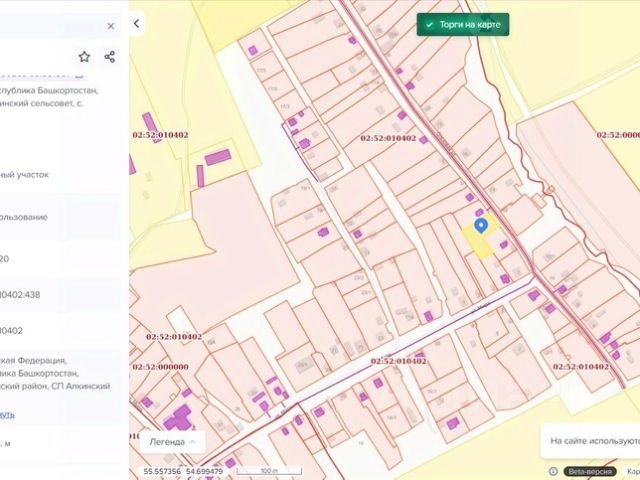640x480 pixels.
Task: Click the cadastral number ending 10402:438
Action: click(20, 295)
